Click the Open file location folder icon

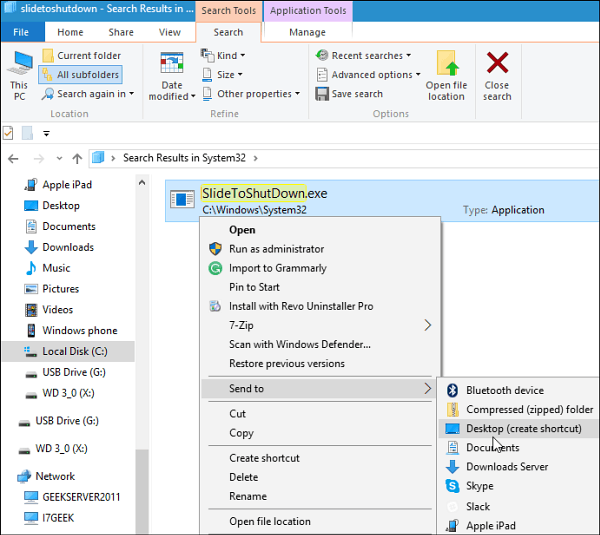pyautogui.click(x=447, y=63)
